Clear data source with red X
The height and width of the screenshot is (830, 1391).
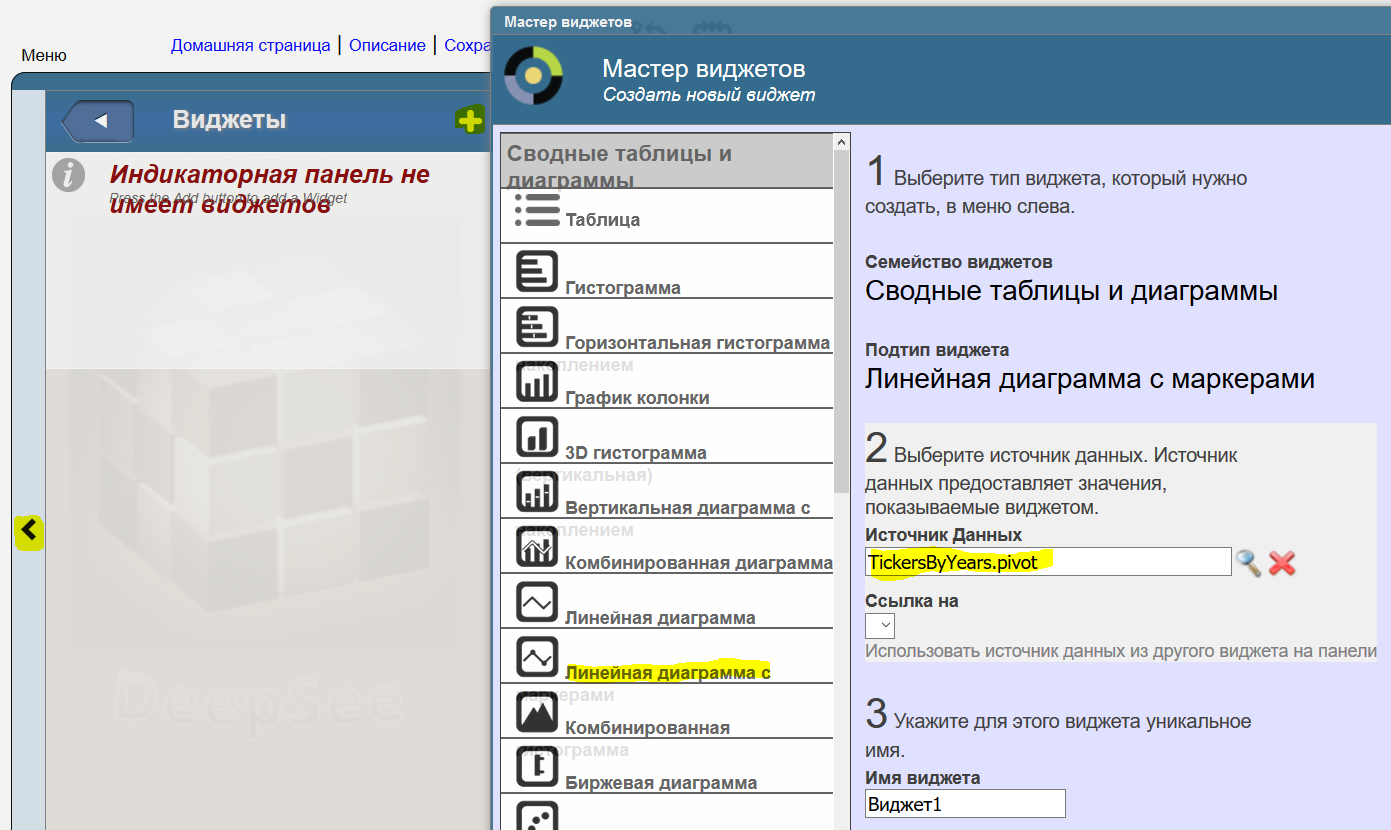pos(1282,563)
